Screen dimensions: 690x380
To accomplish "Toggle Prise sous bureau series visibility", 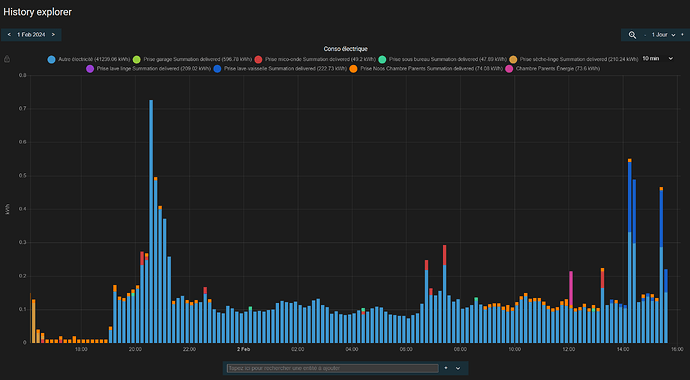I will tap(442, 59).
